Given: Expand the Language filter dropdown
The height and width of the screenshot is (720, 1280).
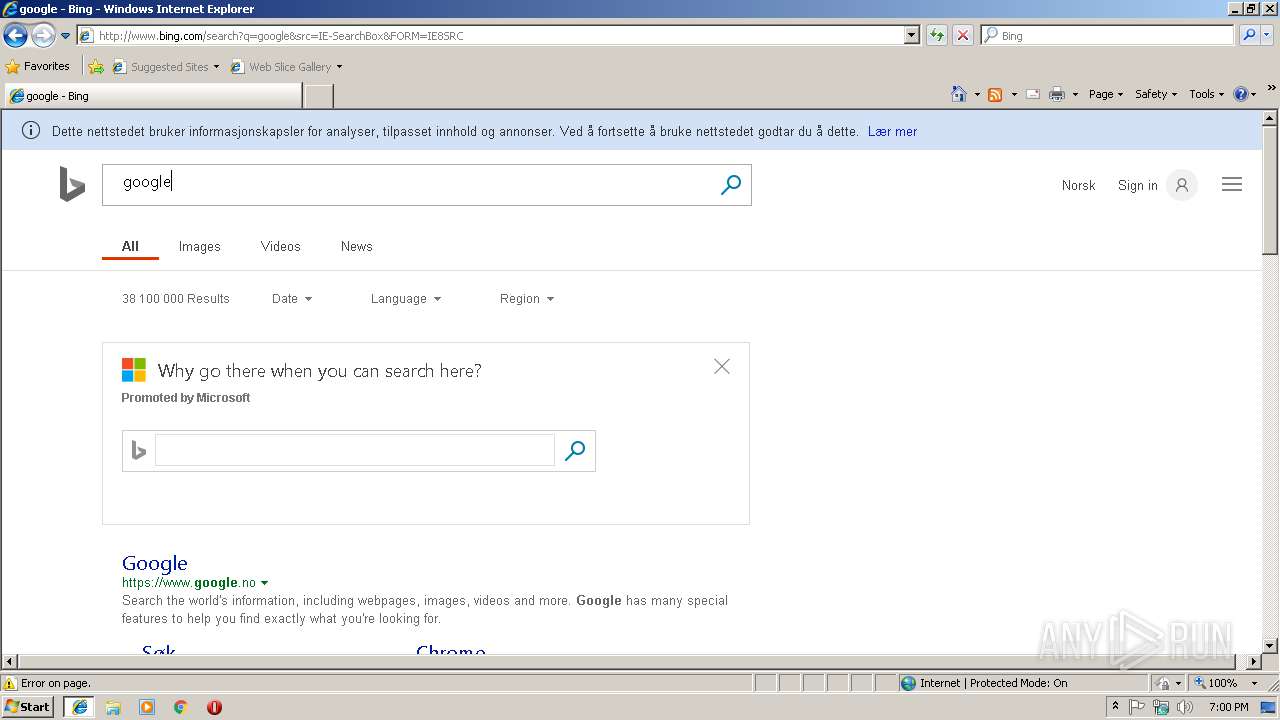Looking at the screenshot, I should [406, 298].
